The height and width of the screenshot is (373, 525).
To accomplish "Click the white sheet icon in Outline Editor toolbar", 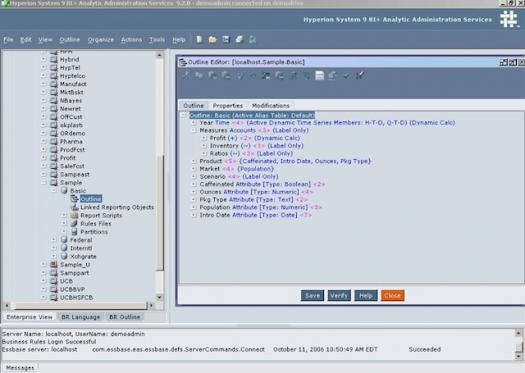I will 320,76.
